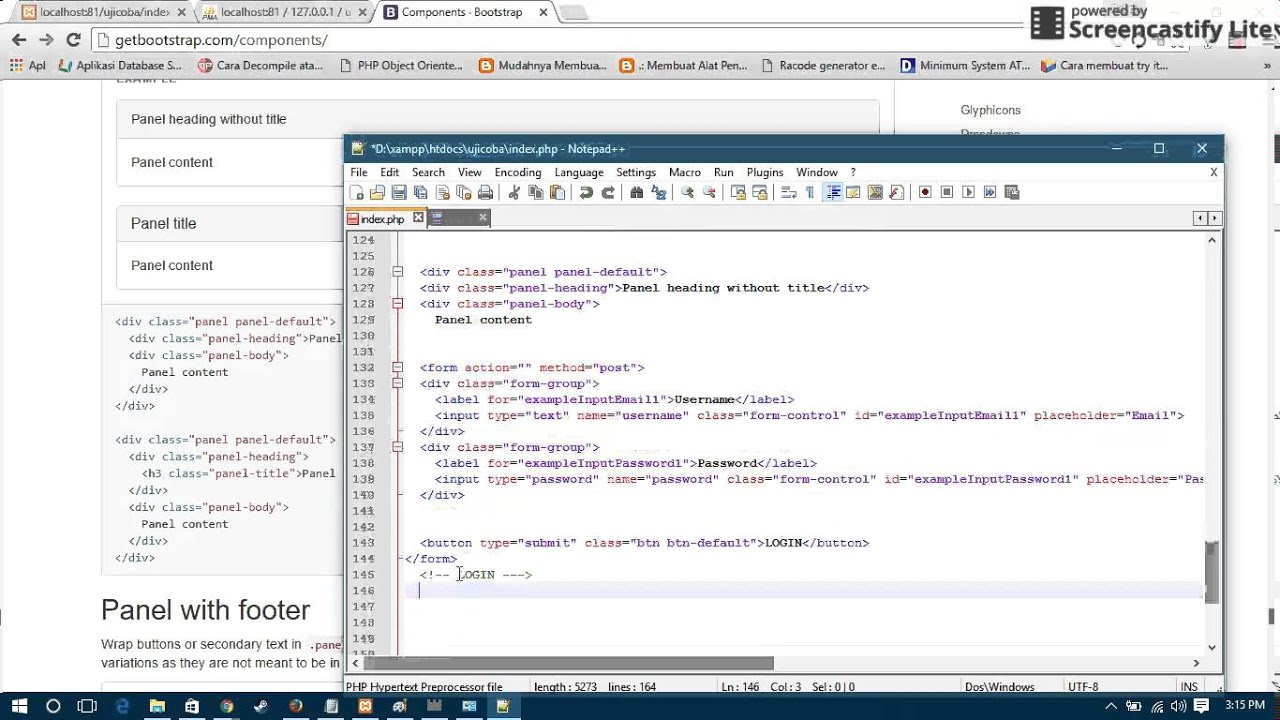1280x720 pixels.
Task: Open the Language menu
Action: point(578,172)
